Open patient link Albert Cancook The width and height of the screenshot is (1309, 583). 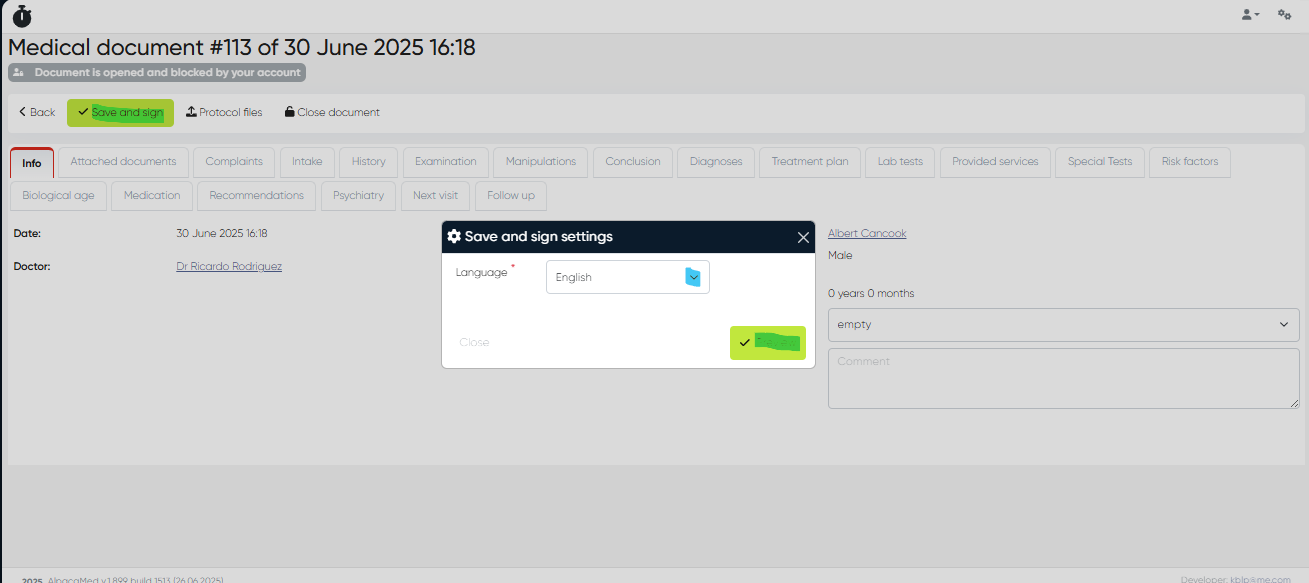pyautogui.click(x=867, y=234)
